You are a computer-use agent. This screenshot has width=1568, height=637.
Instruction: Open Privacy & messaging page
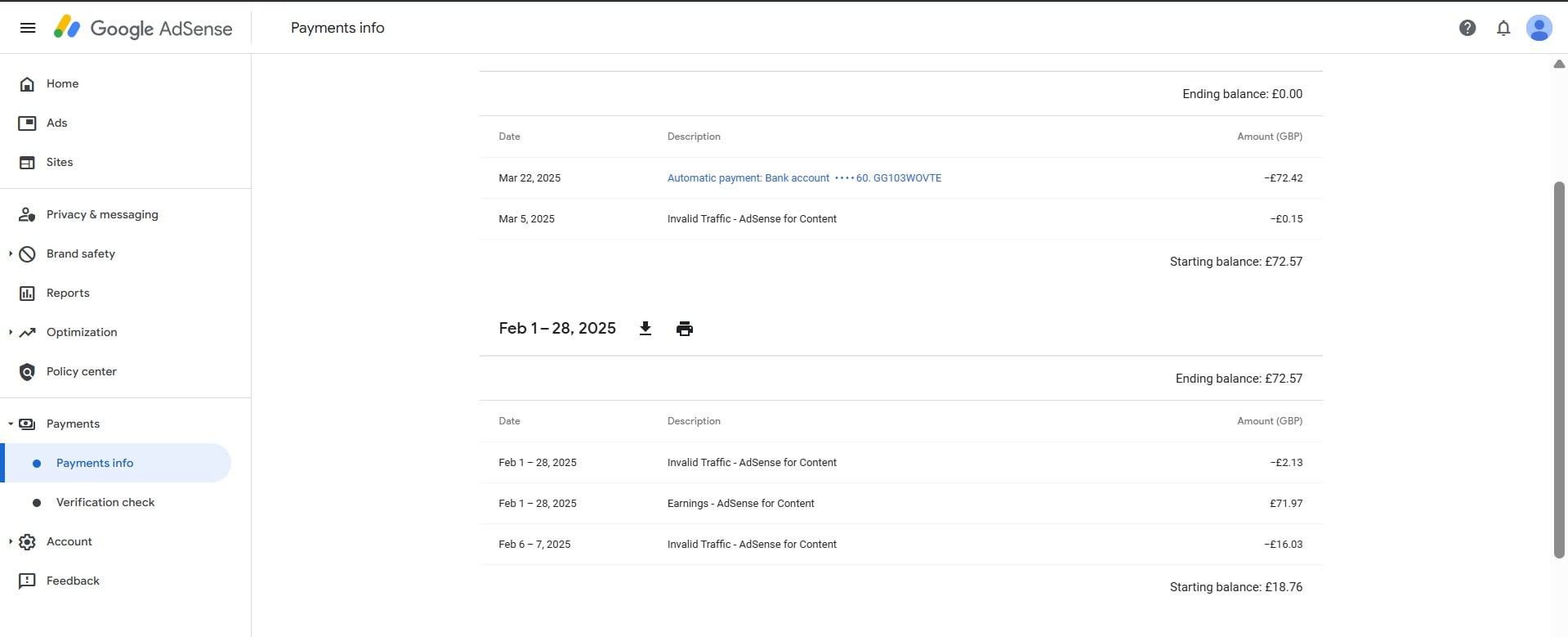pyautogui.click(x=102, y=214)
